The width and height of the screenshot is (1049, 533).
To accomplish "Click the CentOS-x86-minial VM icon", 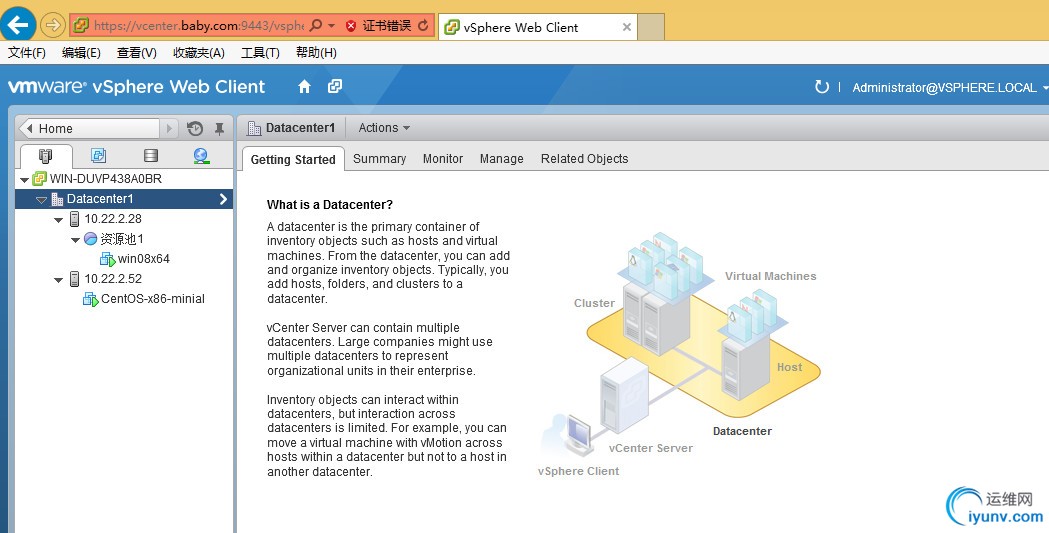I will point(91,299).
